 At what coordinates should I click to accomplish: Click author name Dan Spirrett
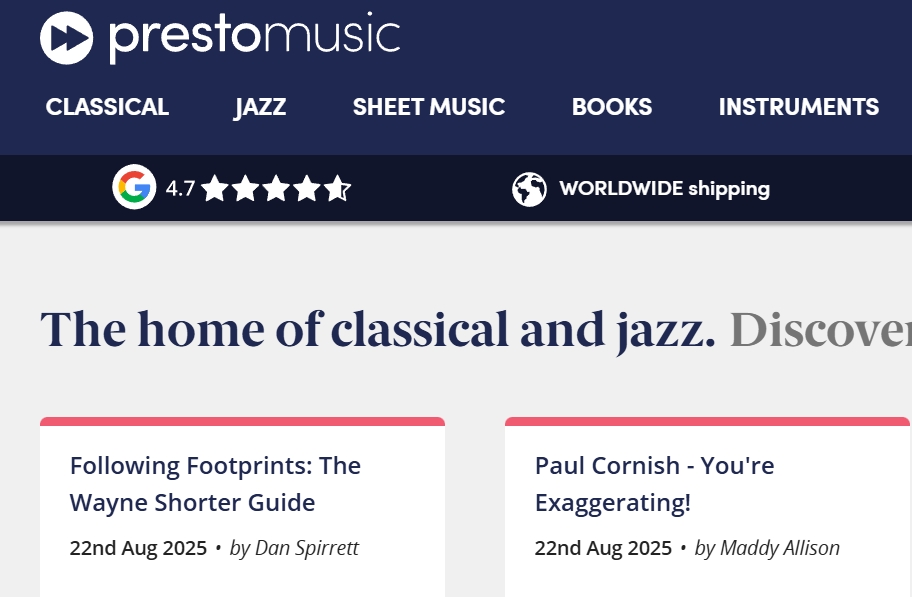click(306, 548)
